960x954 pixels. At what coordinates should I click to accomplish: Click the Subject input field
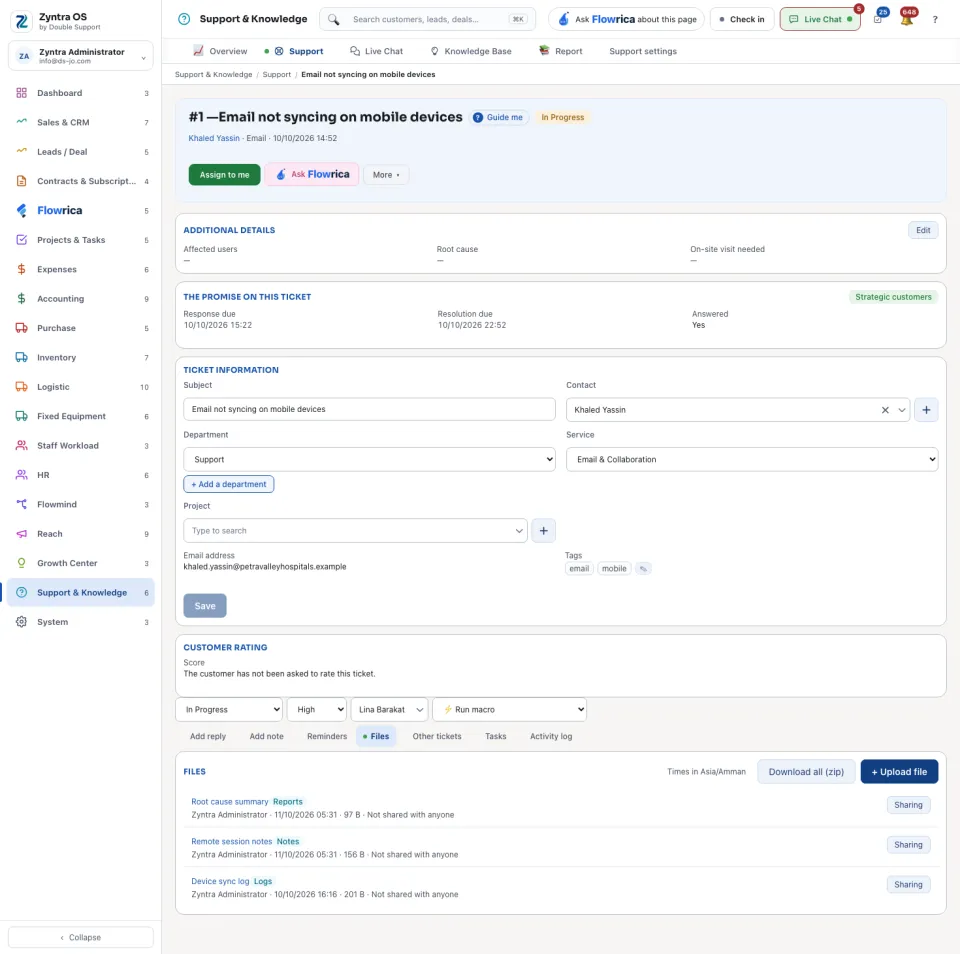[x=369, y=410]
